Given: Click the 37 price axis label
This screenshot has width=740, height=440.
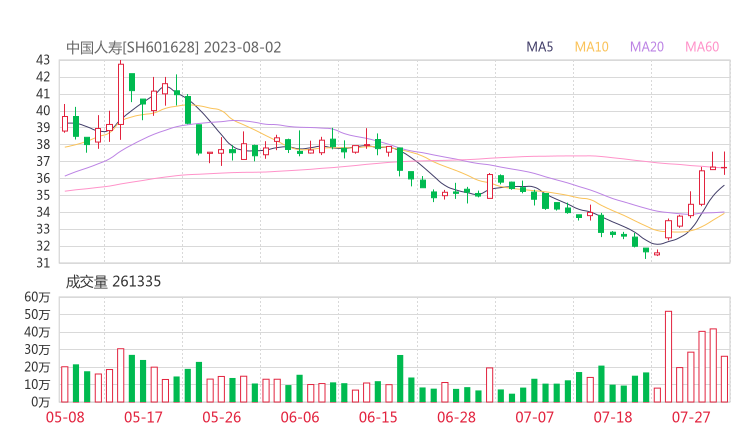Looking at the screenshot, I should [43, 161].
